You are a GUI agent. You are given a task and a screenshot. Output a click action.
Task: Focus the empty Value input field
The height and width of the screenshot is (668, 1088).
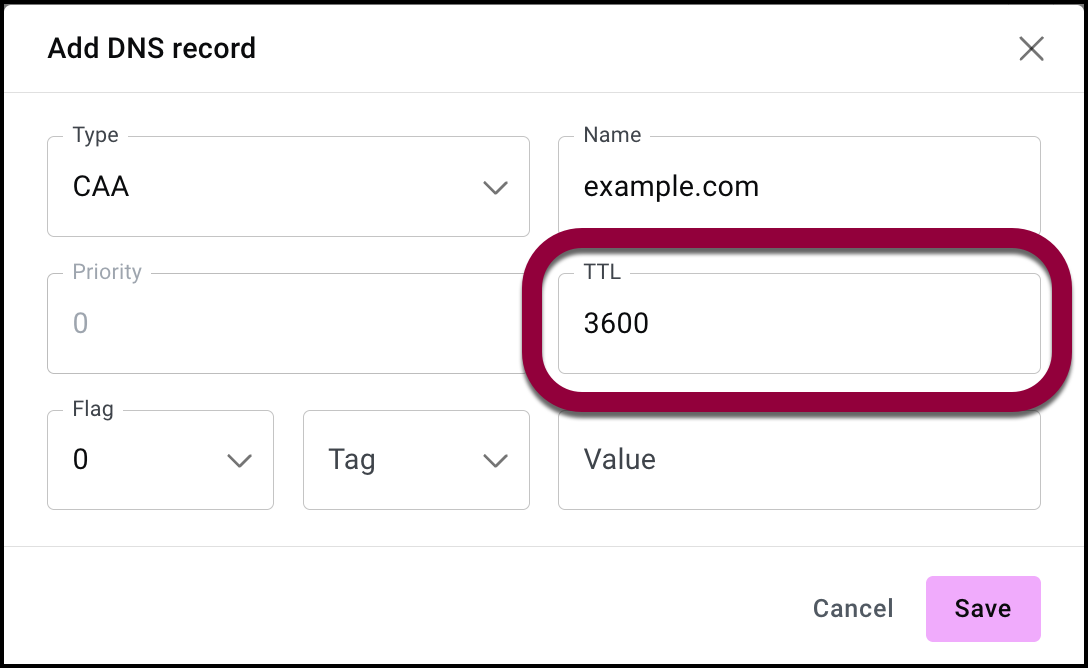(x=798, y=460)
